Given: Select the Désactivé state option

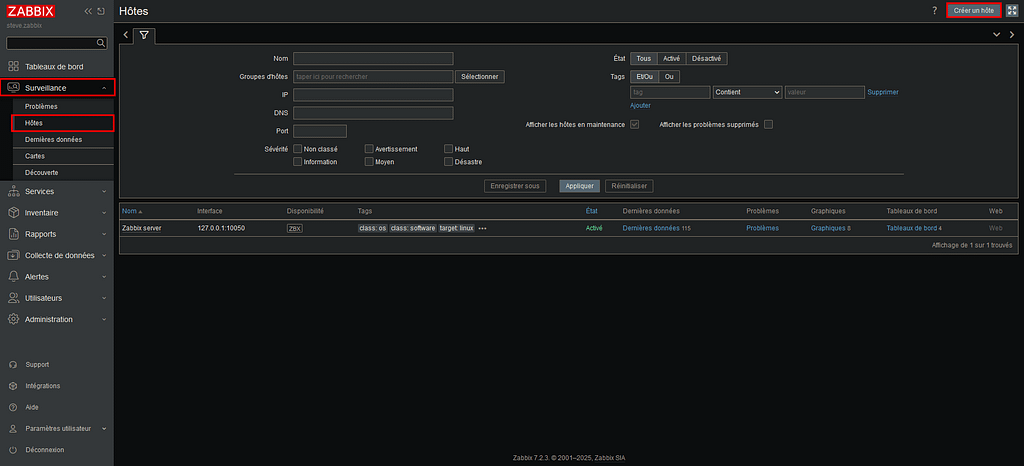Looking at the screenshot, I should 706,58.
